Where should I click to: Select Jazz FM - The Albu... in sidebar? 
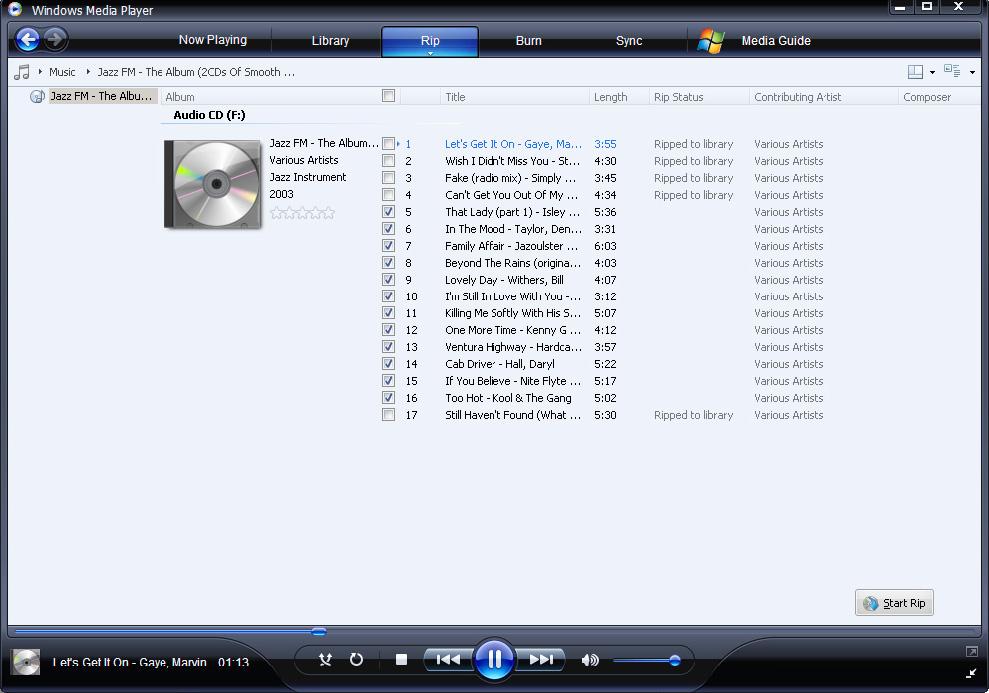101,96
